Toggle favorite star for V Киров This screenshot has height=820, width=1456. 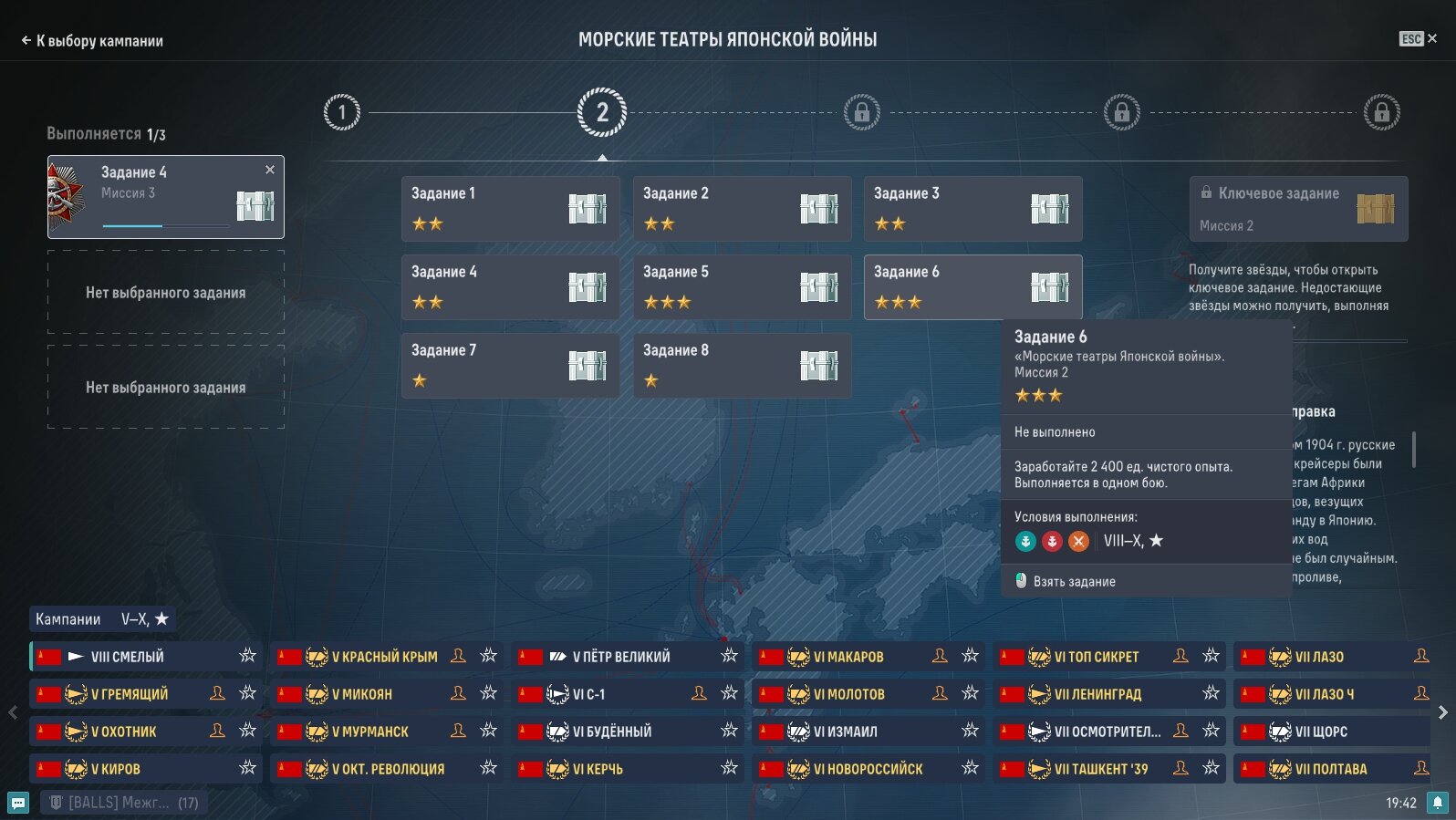coord(247,768)
